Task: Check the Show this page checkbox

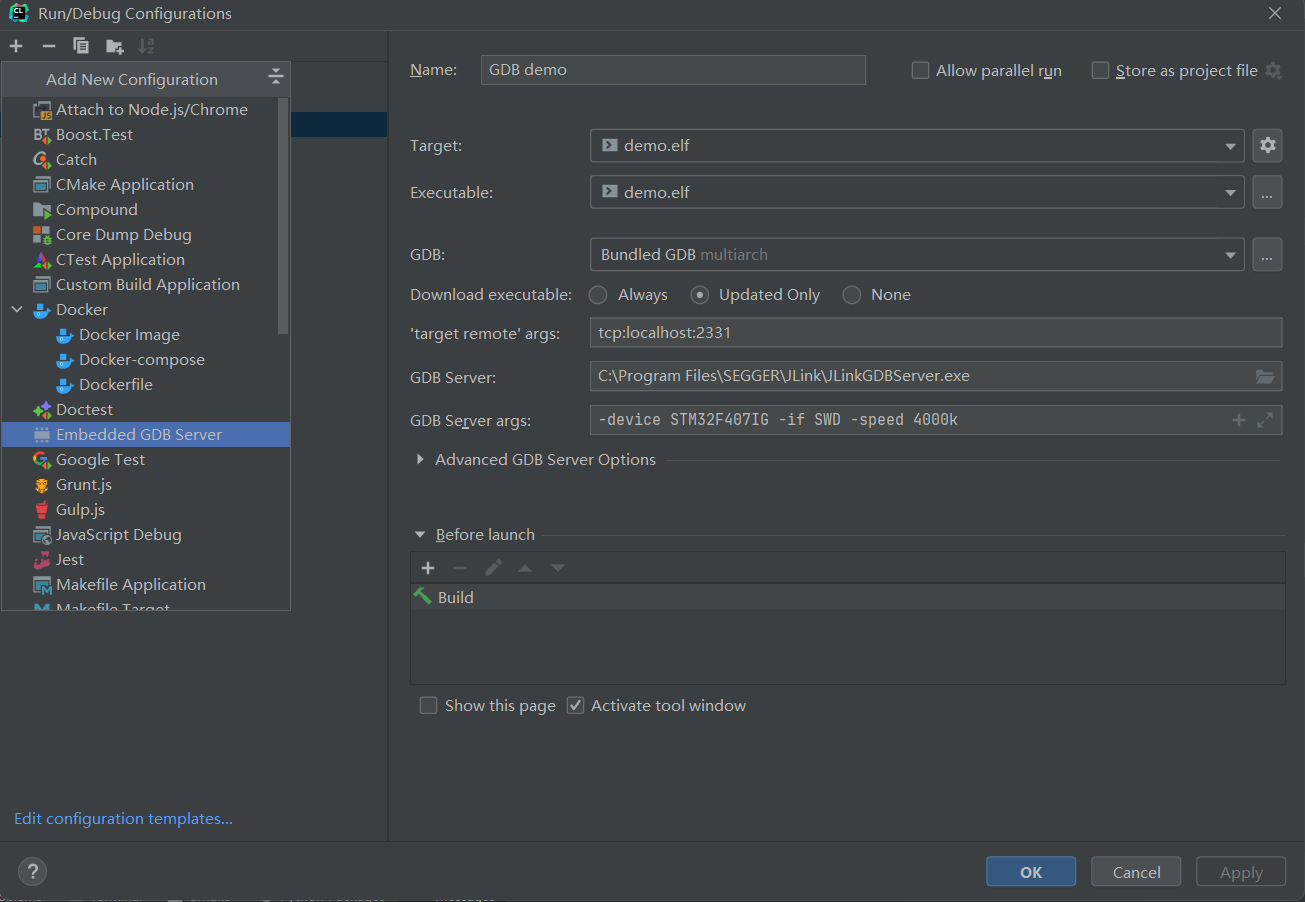Action: coord(428,705)
